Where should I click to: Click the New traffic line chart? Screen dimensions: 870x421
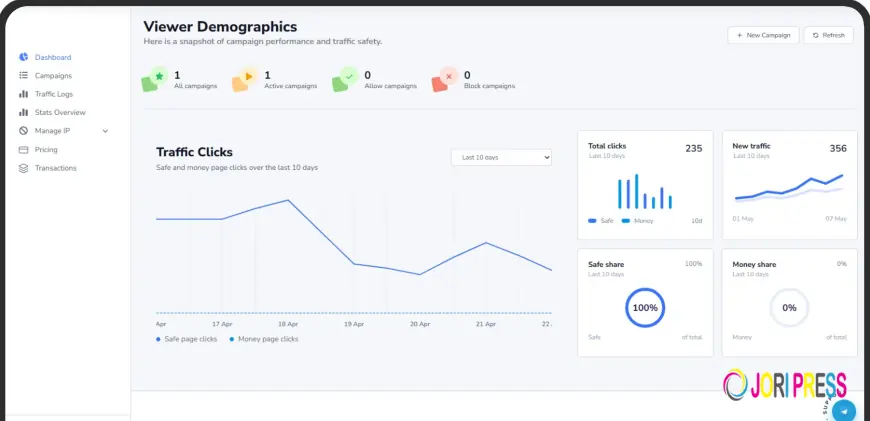[789, 187]
